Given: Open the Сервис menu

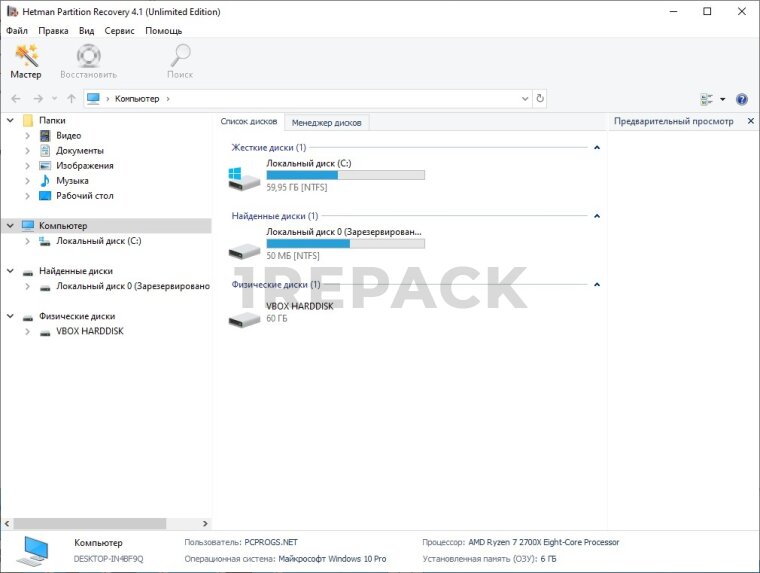Looking at the screenshot, I should coord(120,31).
